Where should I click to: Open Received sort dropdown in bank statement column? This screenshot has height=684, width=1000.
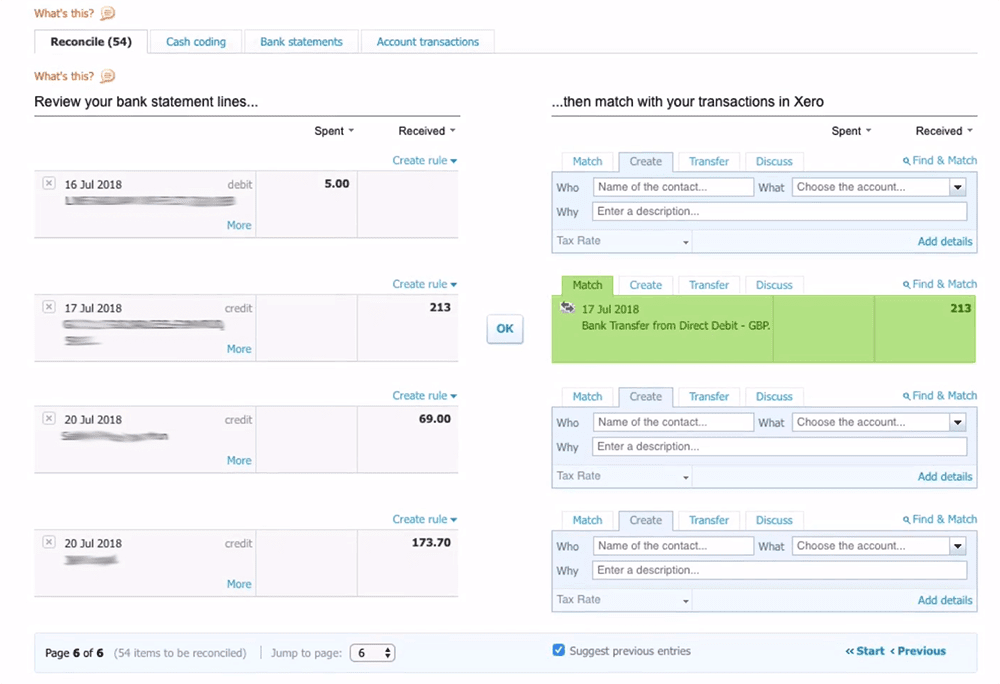click(427, 131)
